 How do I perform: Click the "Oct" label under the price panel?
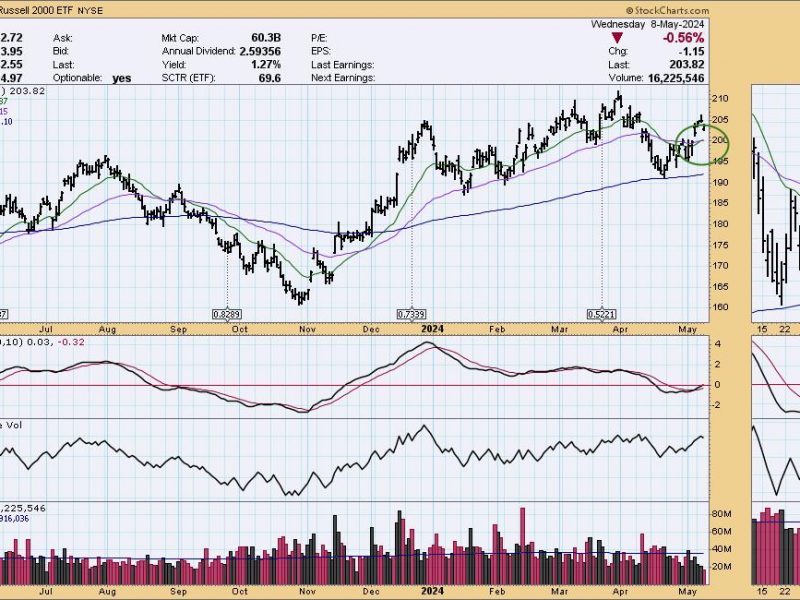coord(240,330)
